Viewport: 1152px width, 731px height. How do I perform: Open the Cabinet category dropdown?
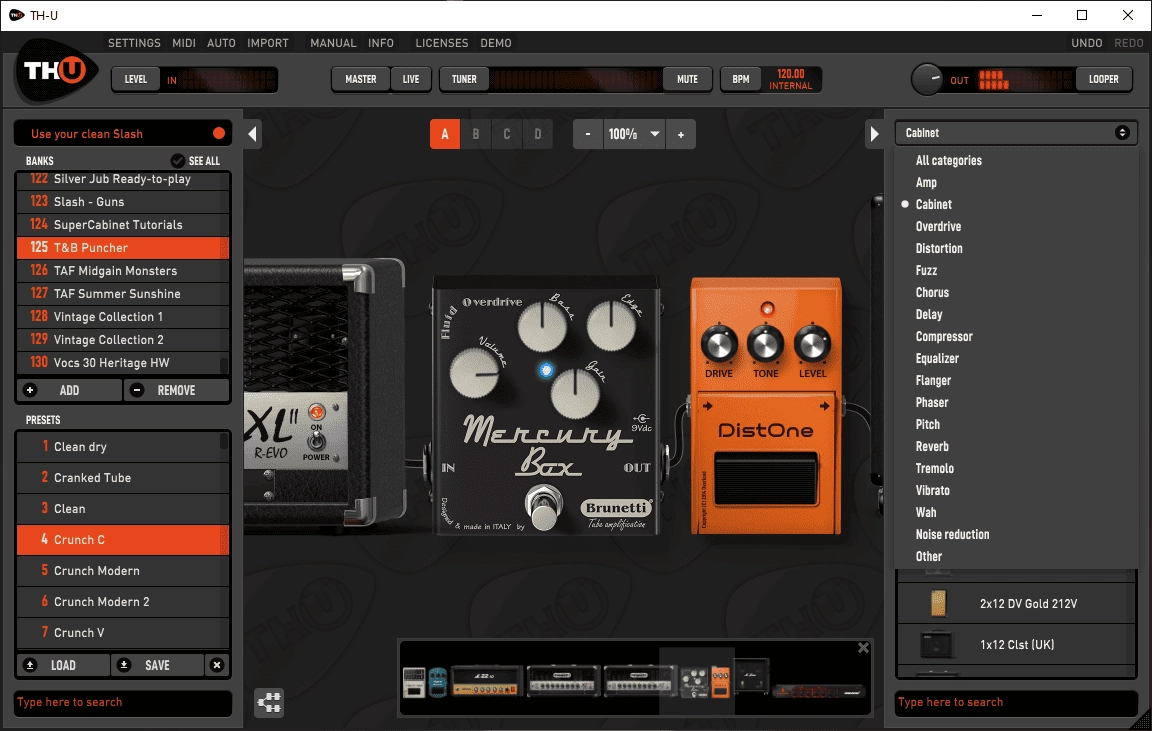[x=1016, y=133]
